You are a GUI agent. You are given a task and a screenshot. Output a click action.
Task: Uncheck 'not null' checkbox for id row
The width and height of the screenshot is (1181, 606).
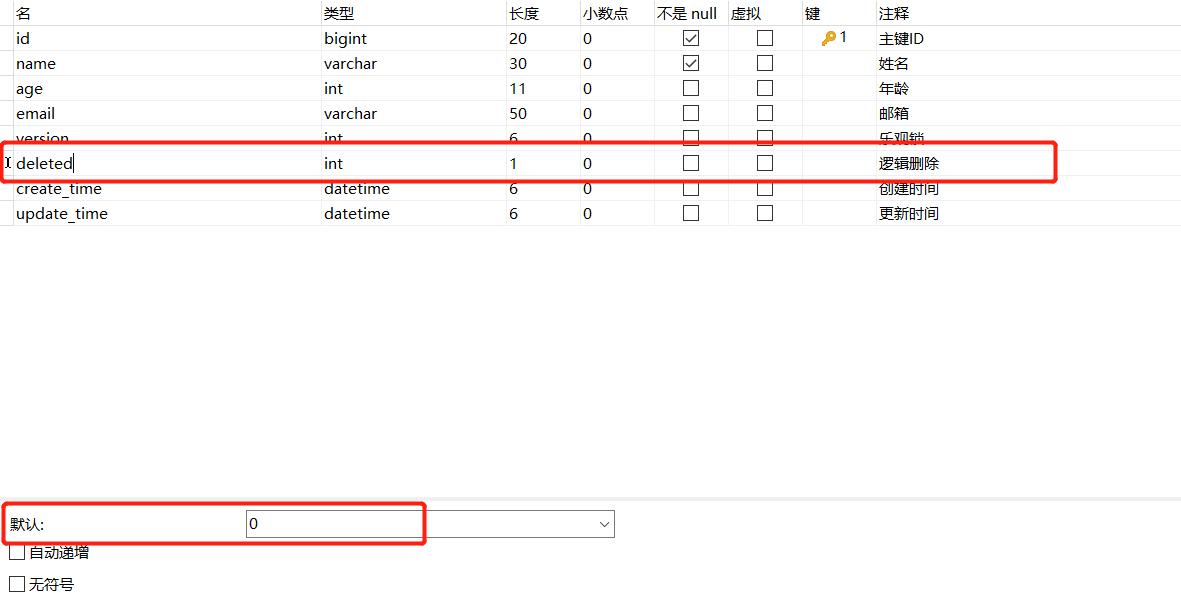coord(691,38)
